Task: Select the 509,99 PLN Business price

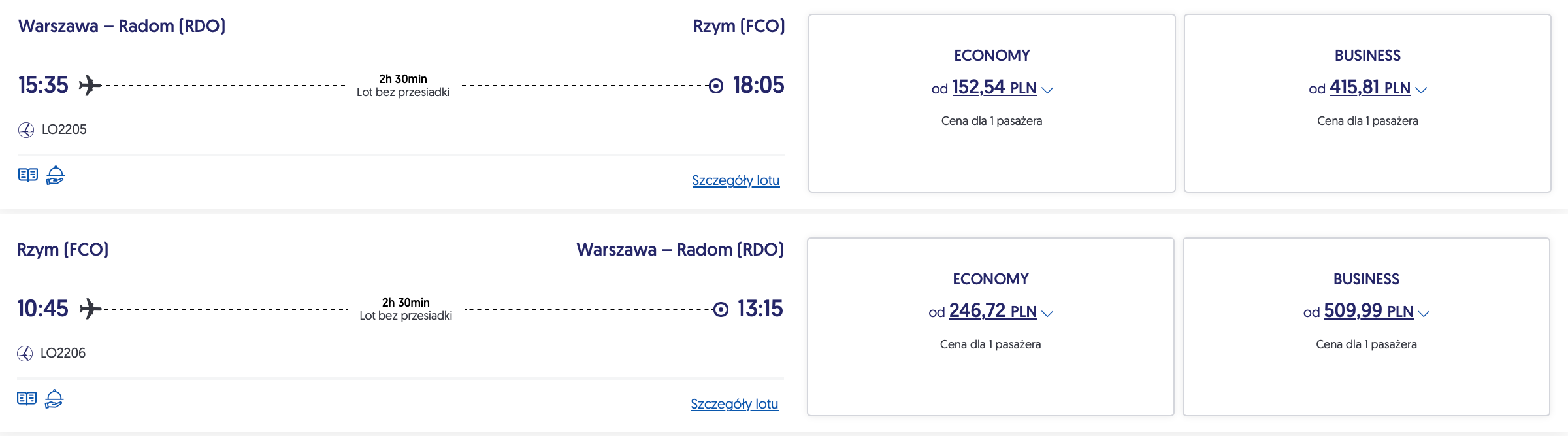Action: 1368,311
